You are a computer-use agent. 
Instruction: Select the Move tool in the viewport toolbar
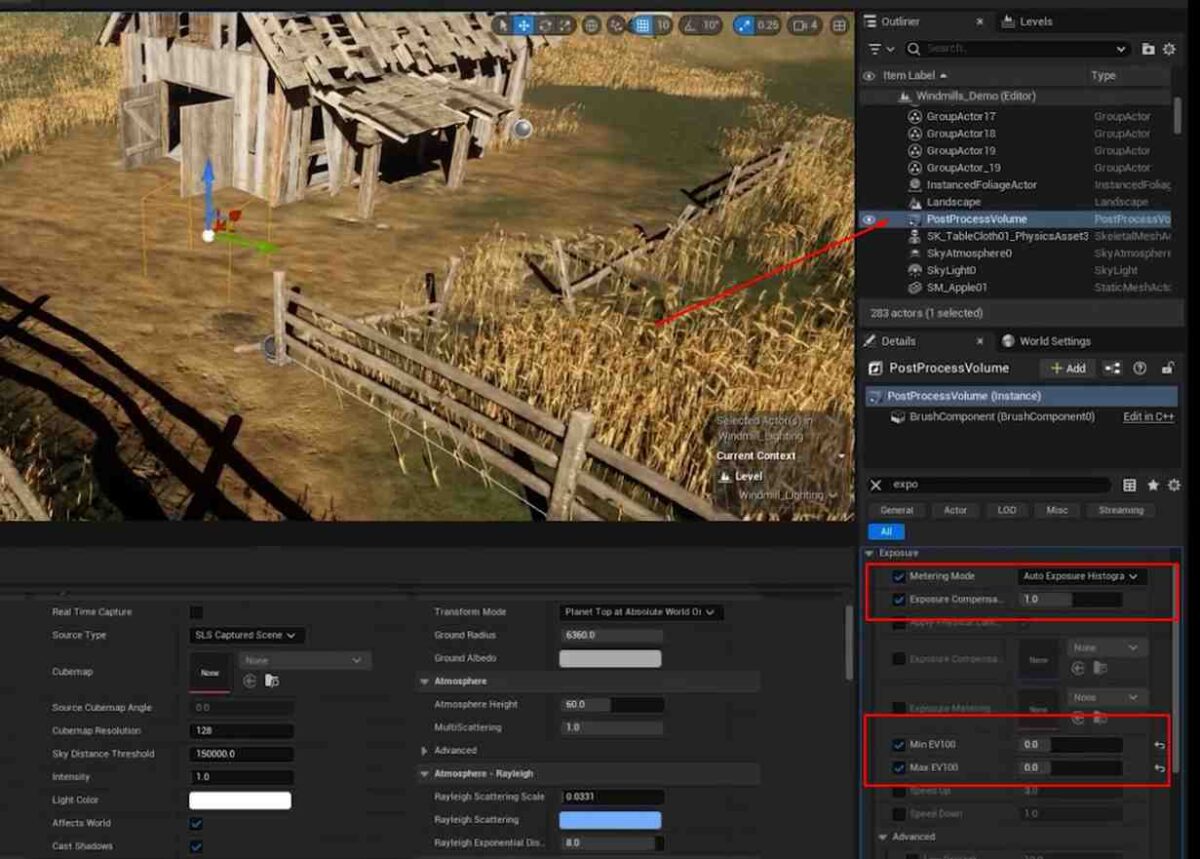click(x=526, y=27)
